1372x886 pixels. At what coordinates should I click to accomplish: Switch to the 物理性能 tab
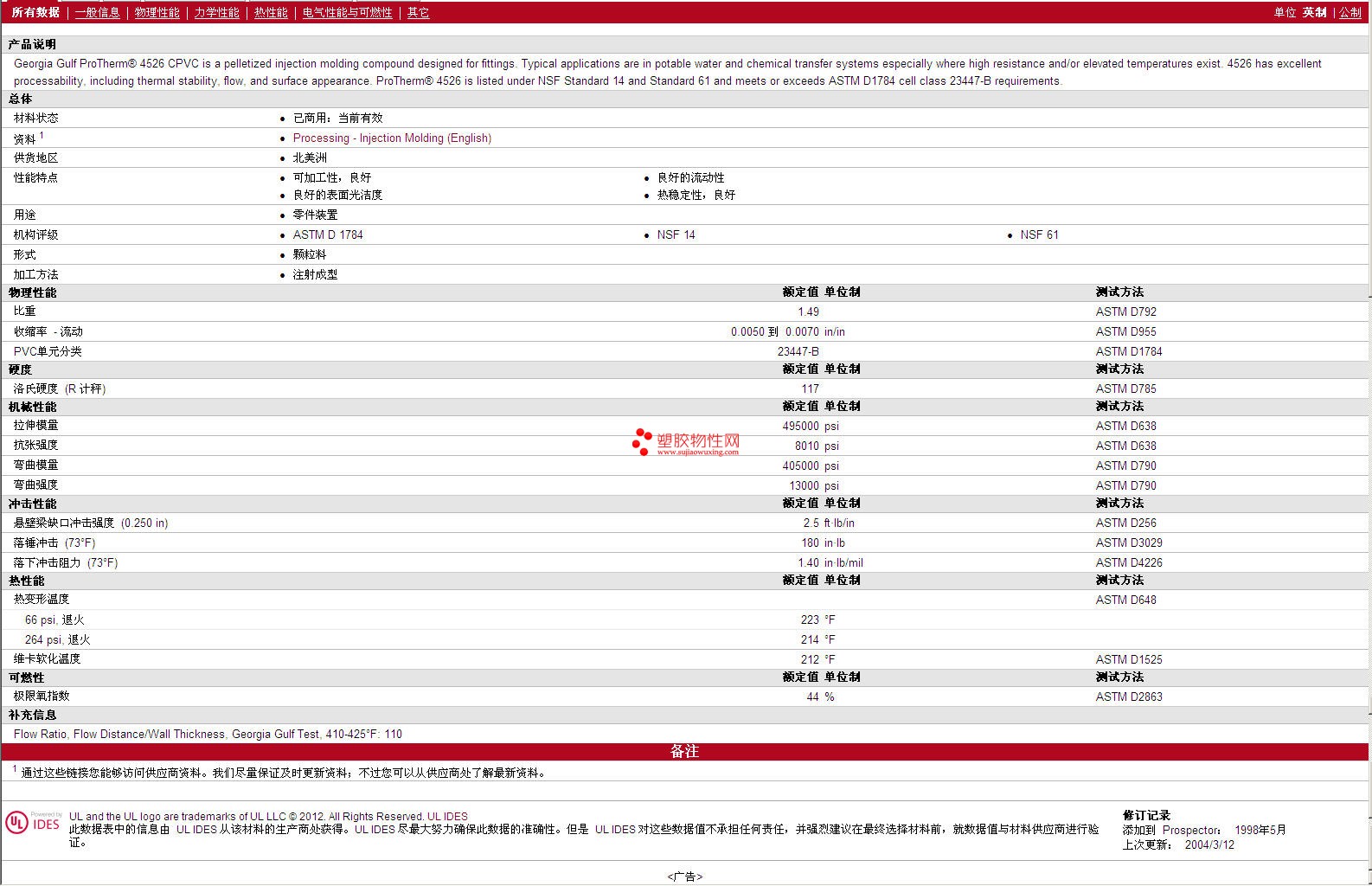pos(157,12)
